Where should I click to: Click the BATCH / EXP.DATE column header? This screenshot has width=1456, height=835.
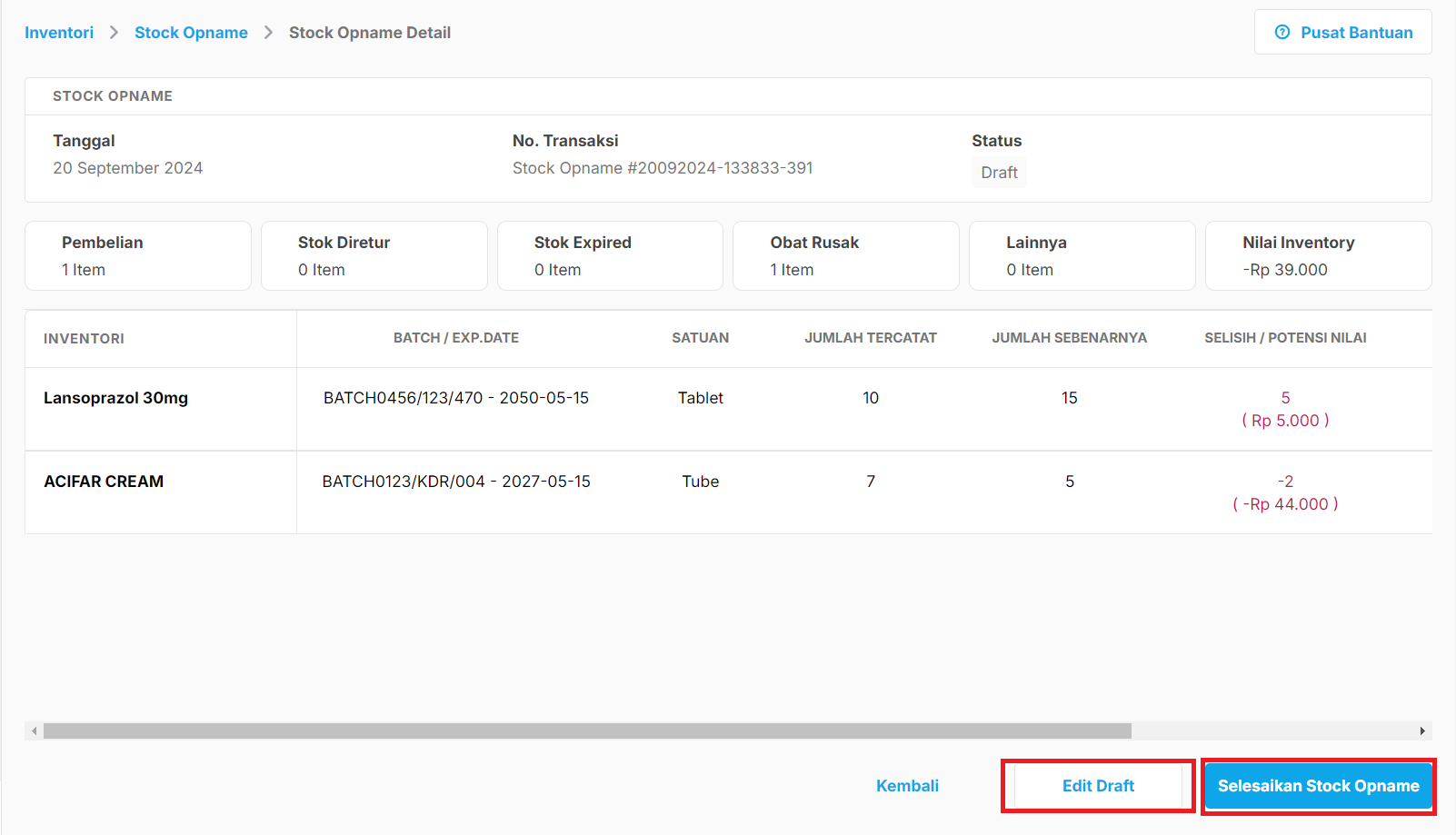click(x=456, y=338)
